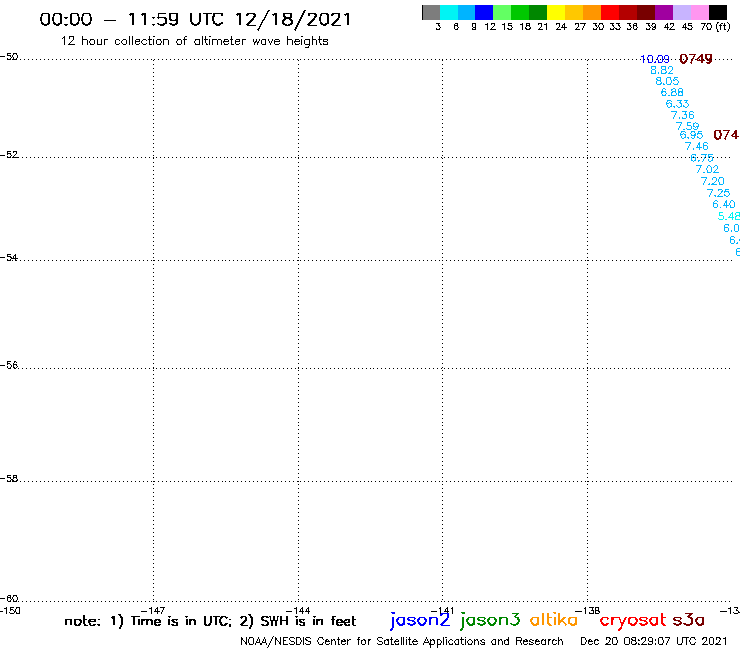This screenshot has width=740, height=650.
Task: Select the altika legend label
Action: 554,620
